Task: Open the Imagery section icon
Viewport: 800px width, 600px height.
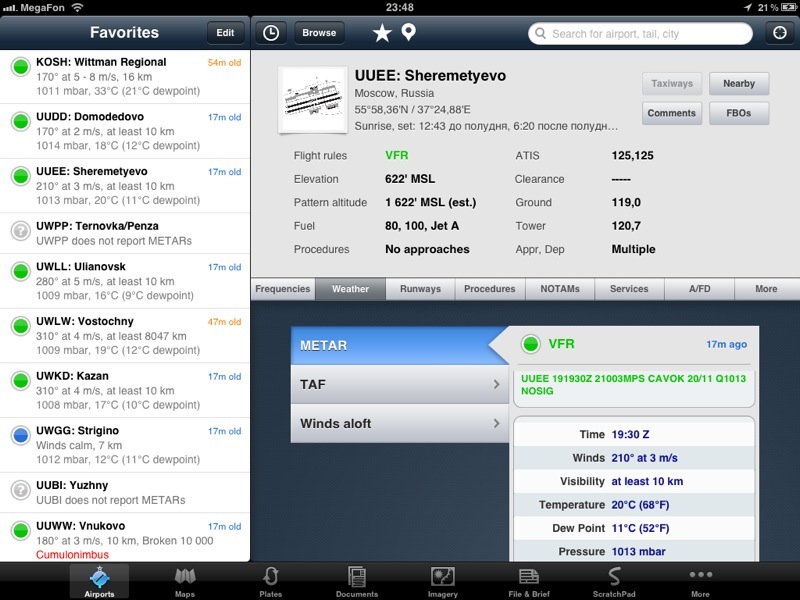Action: [x=443, y=581]
